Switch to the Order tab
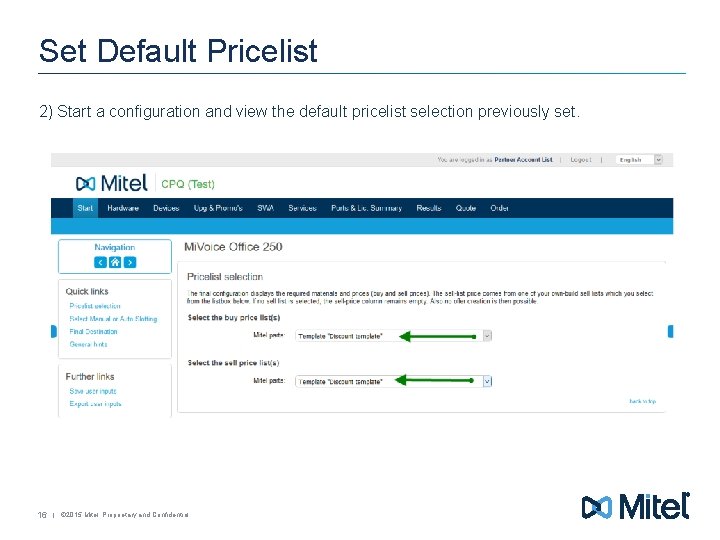Screen dimensions: 720x540 [499, 208]
